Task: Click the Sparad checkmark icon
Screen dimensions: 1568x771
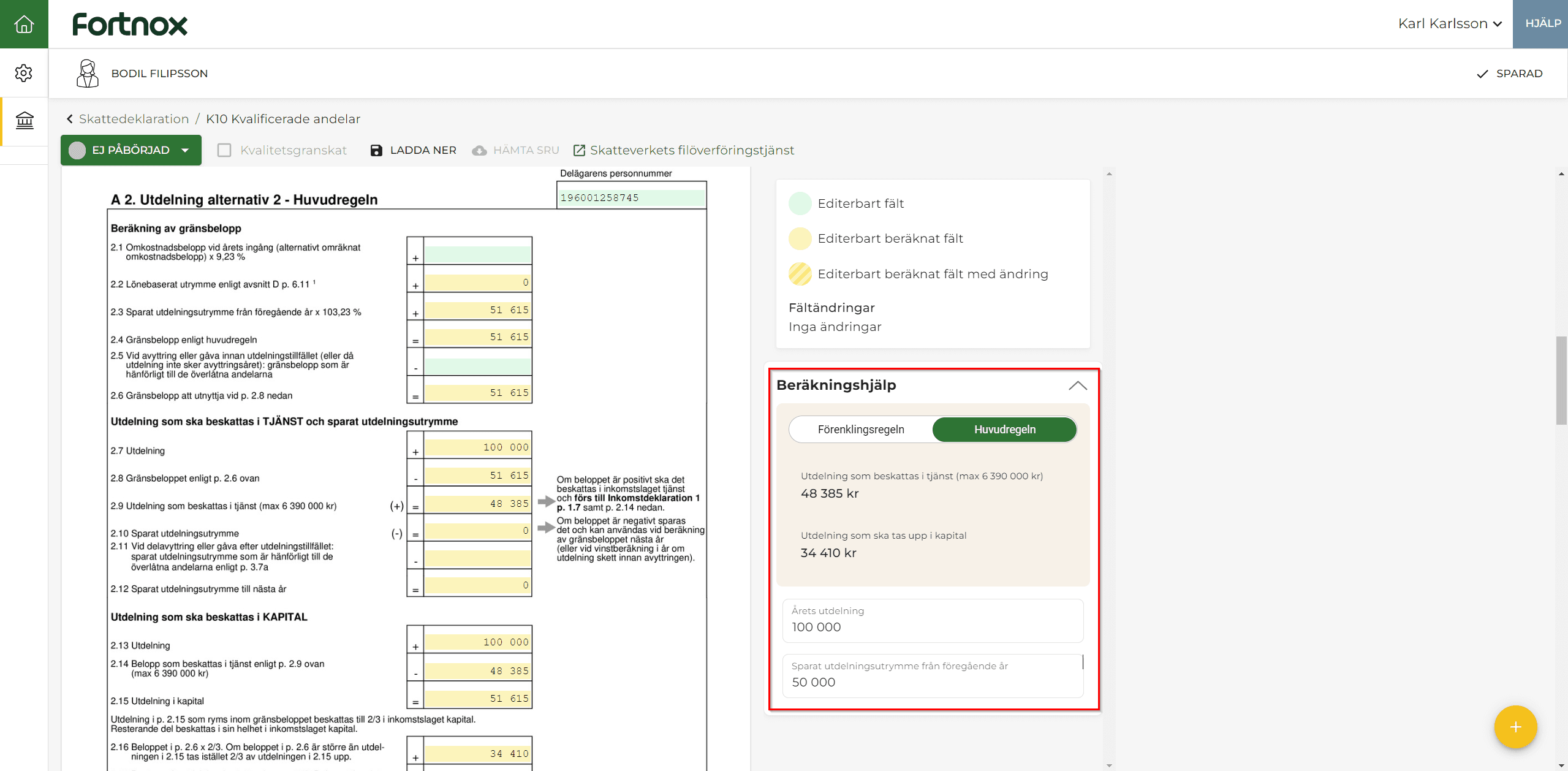Action: [1482, 74]
